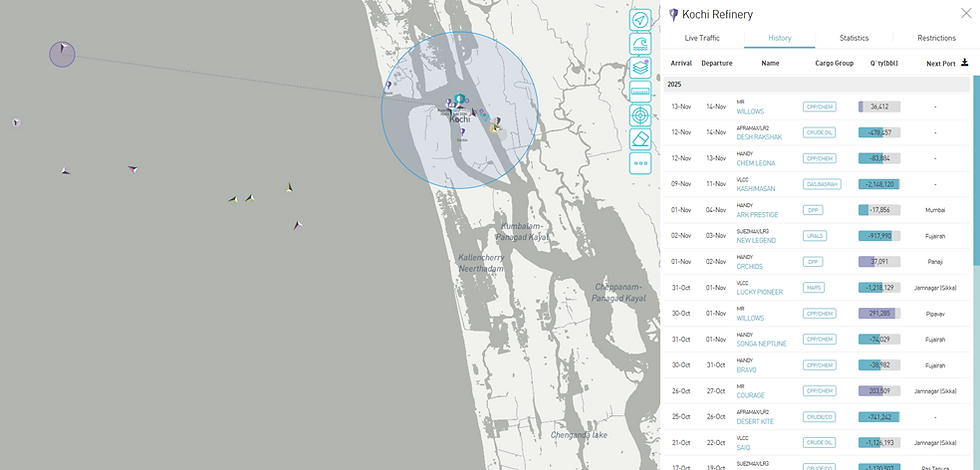Download the port history table

click(964, 62)
